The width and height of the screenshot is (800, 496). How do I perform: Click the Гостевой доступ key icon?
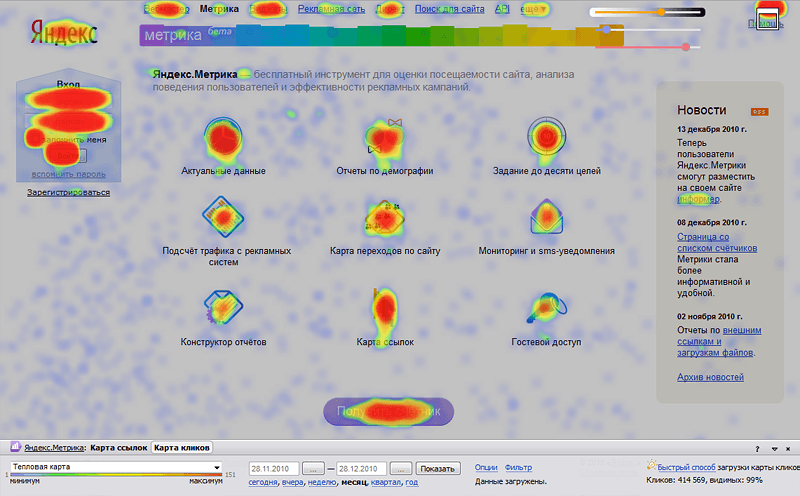click(546, 307)
